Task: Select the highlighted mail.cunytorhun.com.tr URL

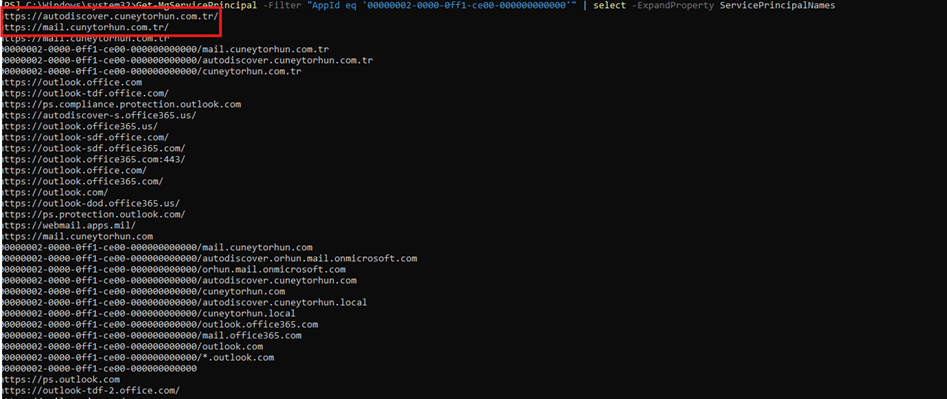Action: 85,28
